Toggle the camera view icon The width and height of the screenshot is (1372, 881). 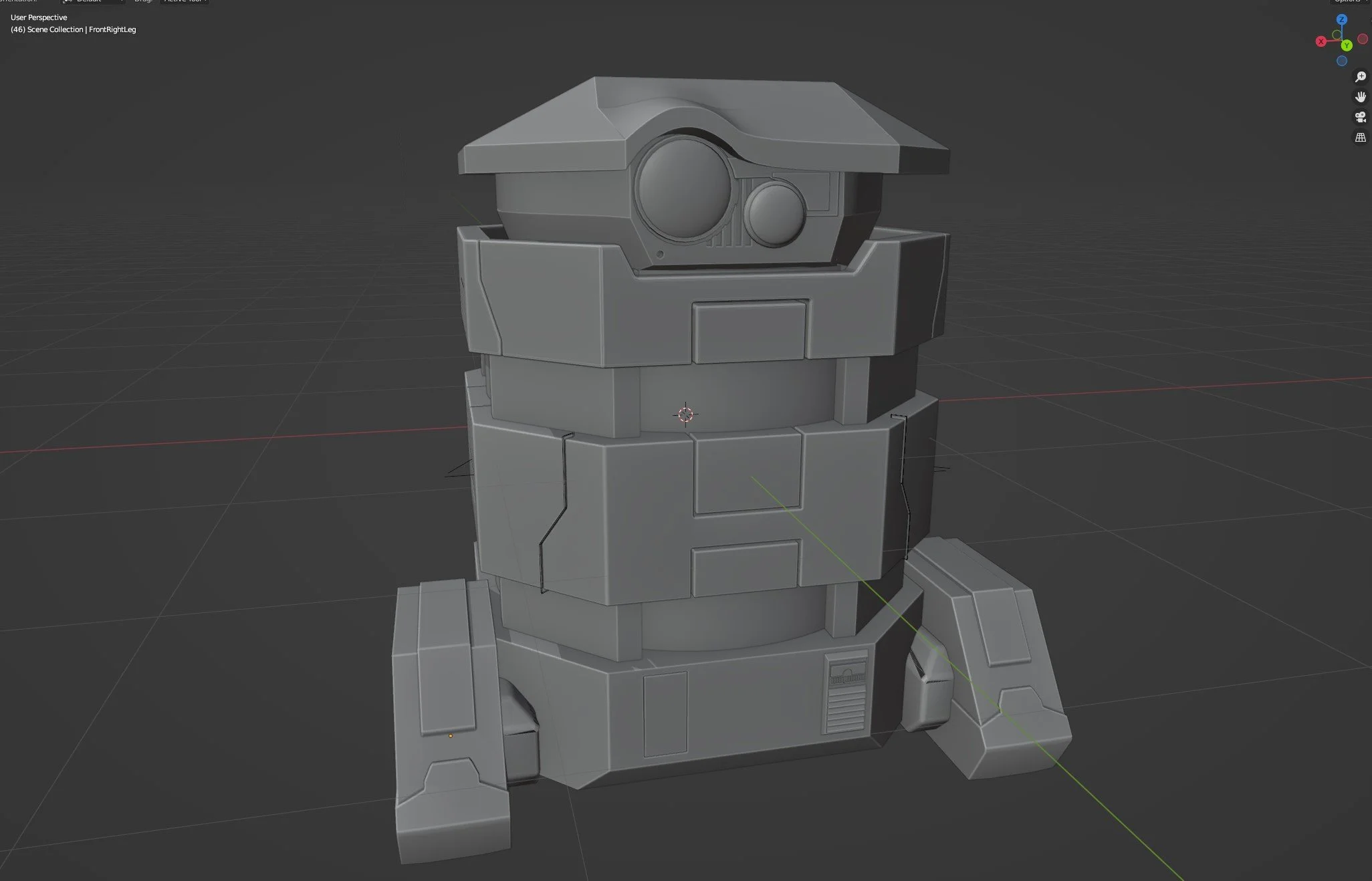(1360, 118)
